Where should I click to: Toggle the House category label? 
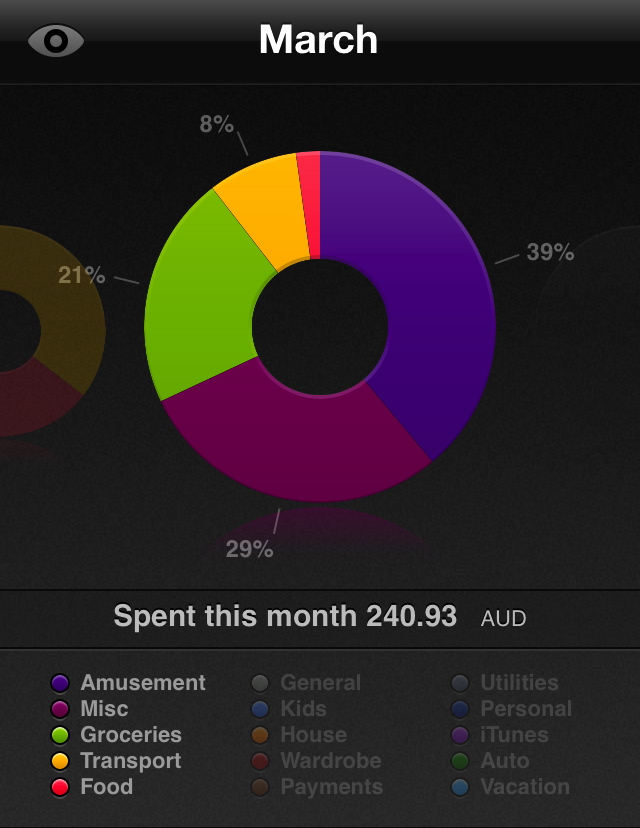(x=313, y=735)
